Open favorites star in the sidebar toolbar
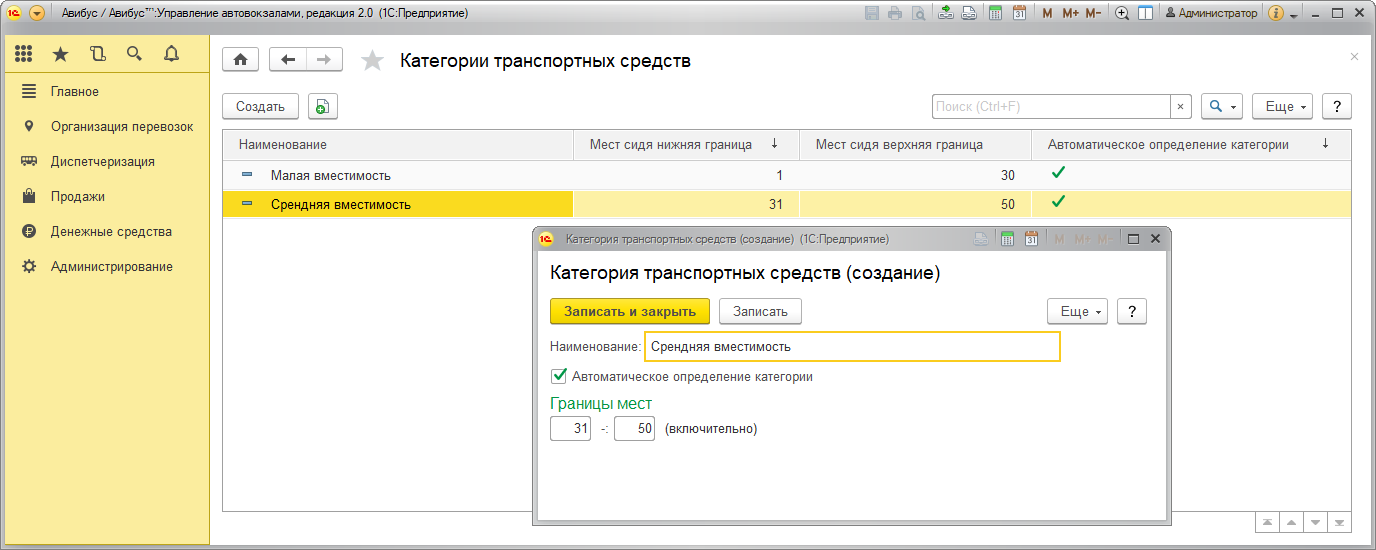1376x550 pixels. pos(60,54)
